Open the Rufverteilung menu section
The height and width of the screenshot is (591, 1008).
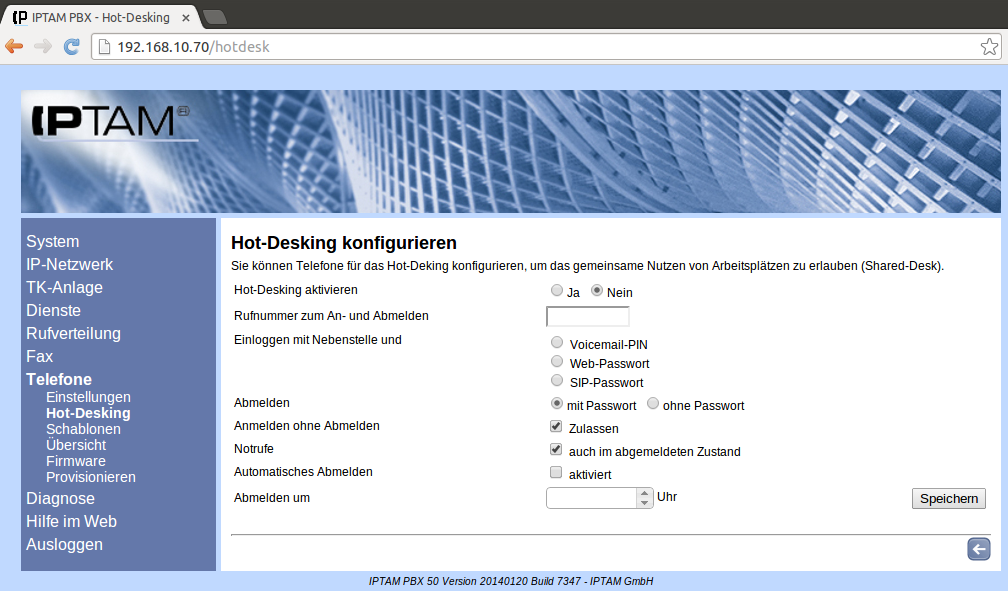click(73, 333)
